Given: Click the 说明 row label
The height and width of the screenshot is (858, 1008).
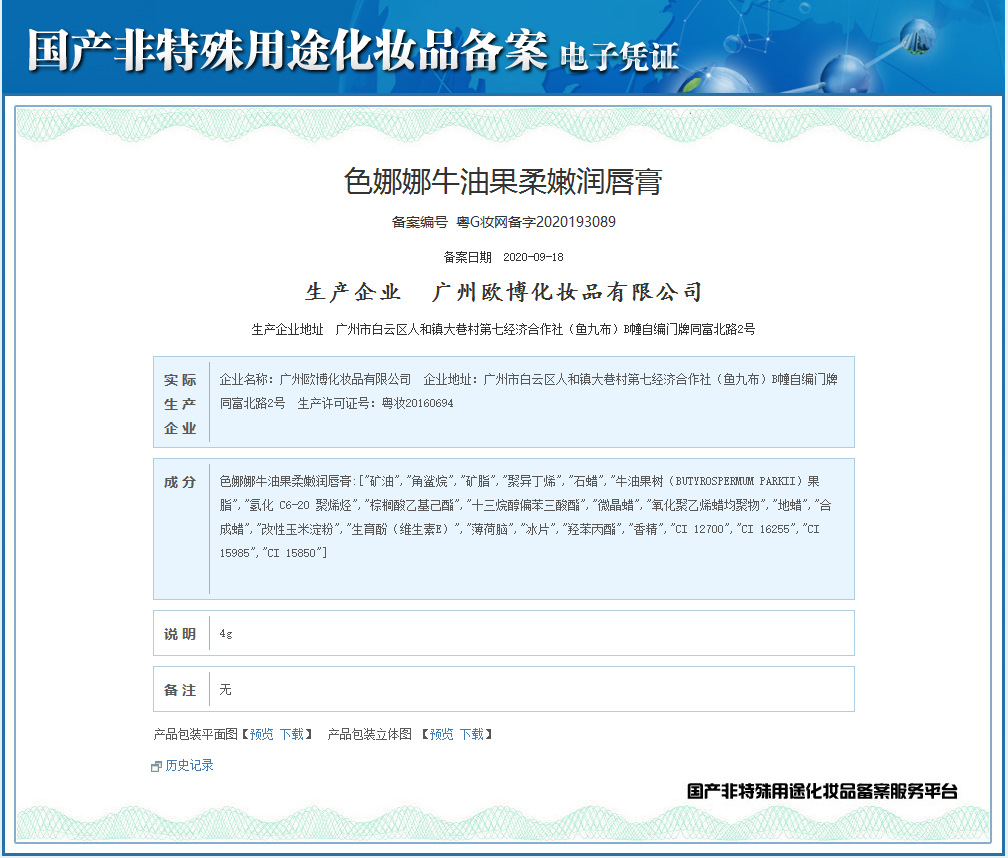Looking at the screenshot, I should pos(180,634).
